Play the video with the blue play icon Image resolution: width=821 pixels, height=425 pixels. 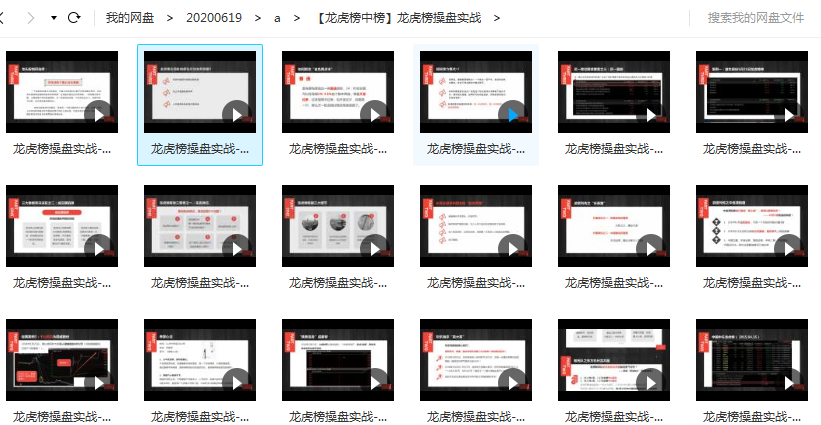point(513,115)
